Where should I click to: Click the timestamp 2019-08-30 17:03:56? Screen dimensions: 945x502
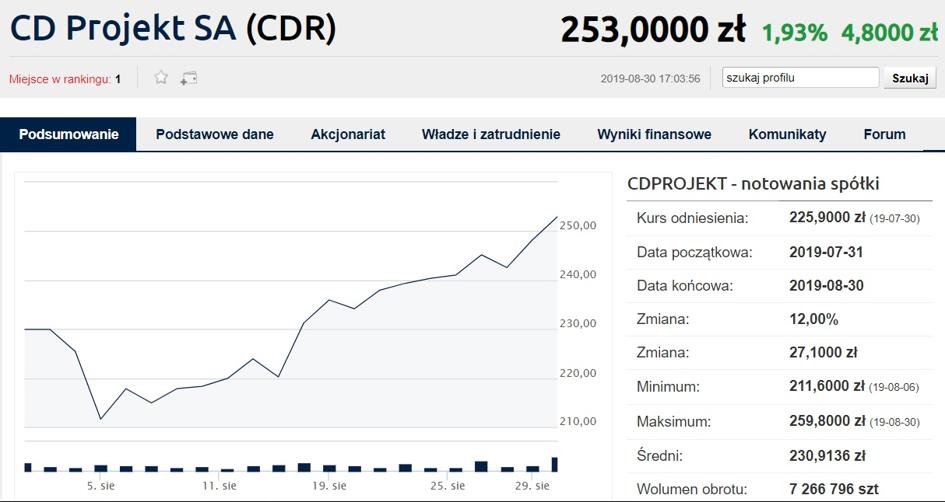(x=650, y=79)
